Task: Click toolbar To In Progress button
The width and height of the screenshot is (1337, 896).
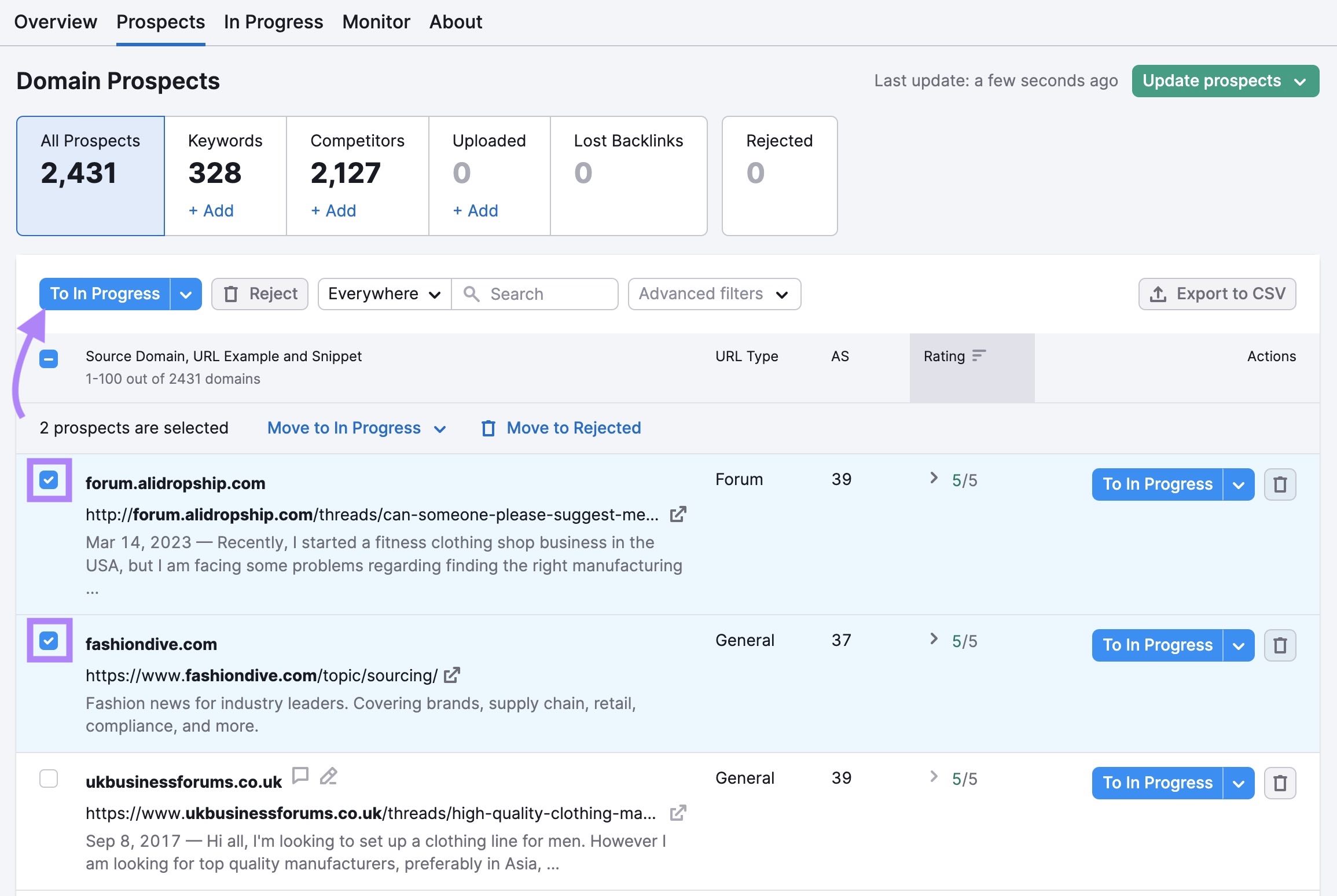Action: pyautogui.click(x=105, y=294)
